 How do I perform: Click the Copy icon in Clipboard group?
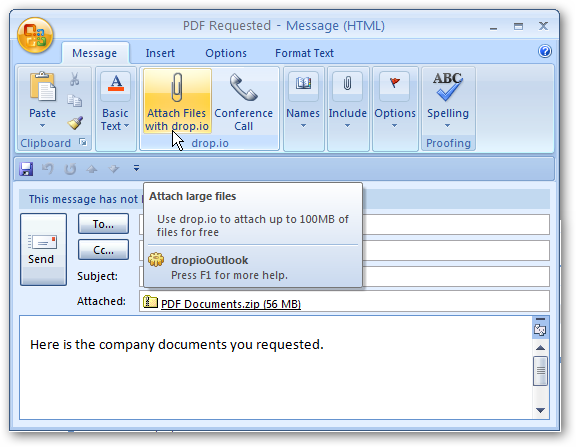click(75, 101)
